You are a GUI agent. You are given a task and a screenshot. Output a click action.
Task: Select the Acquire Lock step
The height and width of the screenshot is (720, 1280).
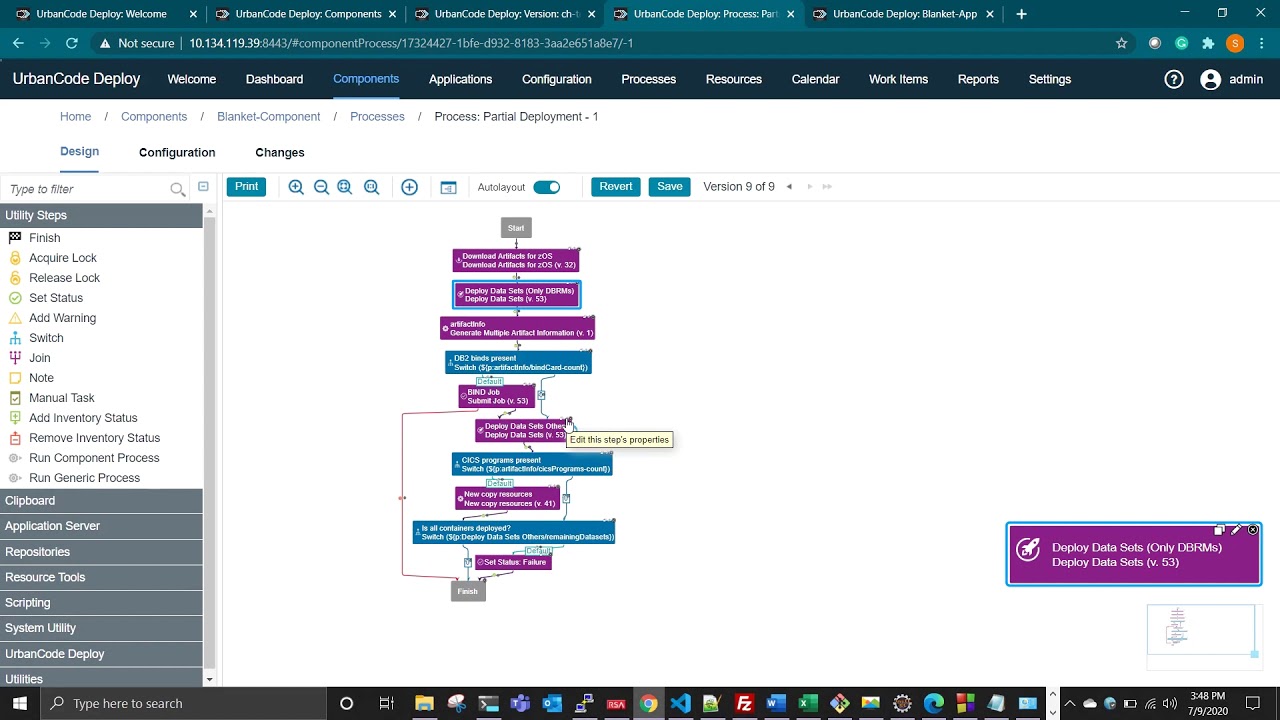[x=63, y=258]
